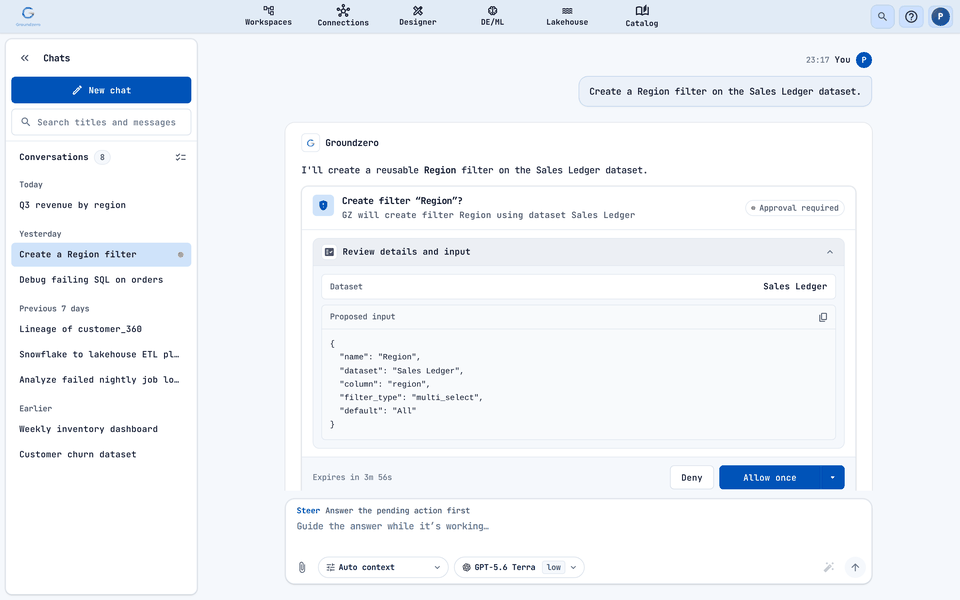
Task: Click the Steer label above the input
Action: [x=308, y=511]
